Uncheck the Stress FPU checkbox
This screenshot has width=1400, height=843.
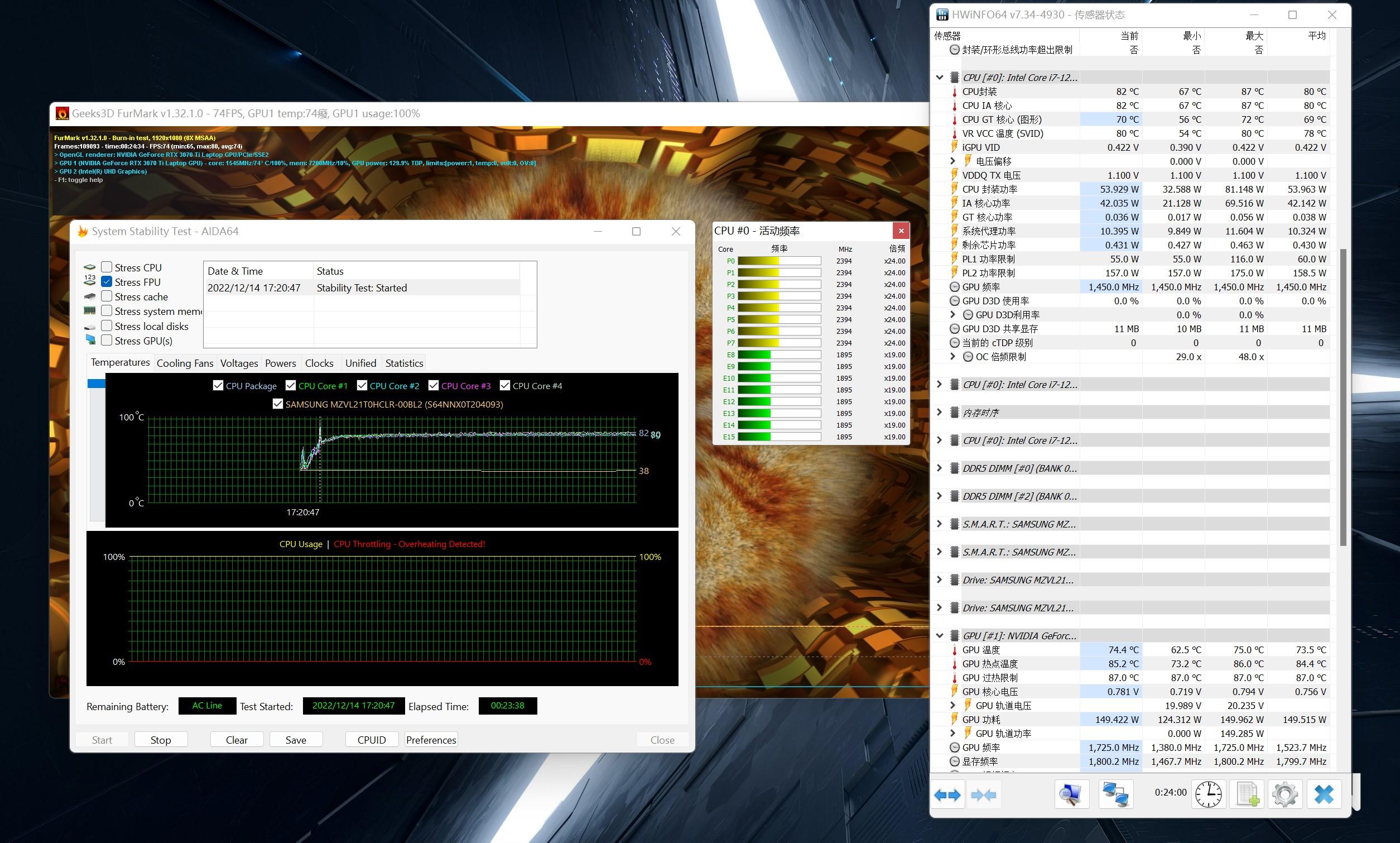pyautogui.click(x=107, y=282)
